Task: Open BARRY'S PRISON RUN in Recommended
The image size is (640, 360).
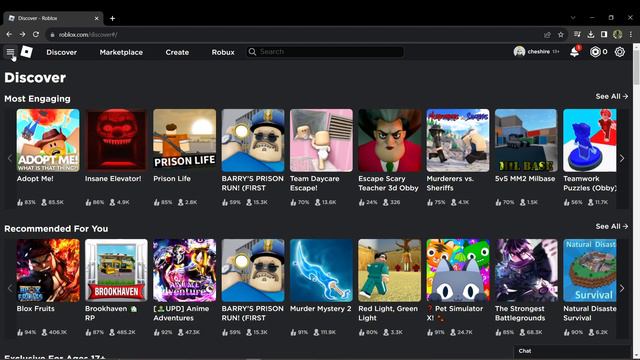Action: click(x=253, y=270)
